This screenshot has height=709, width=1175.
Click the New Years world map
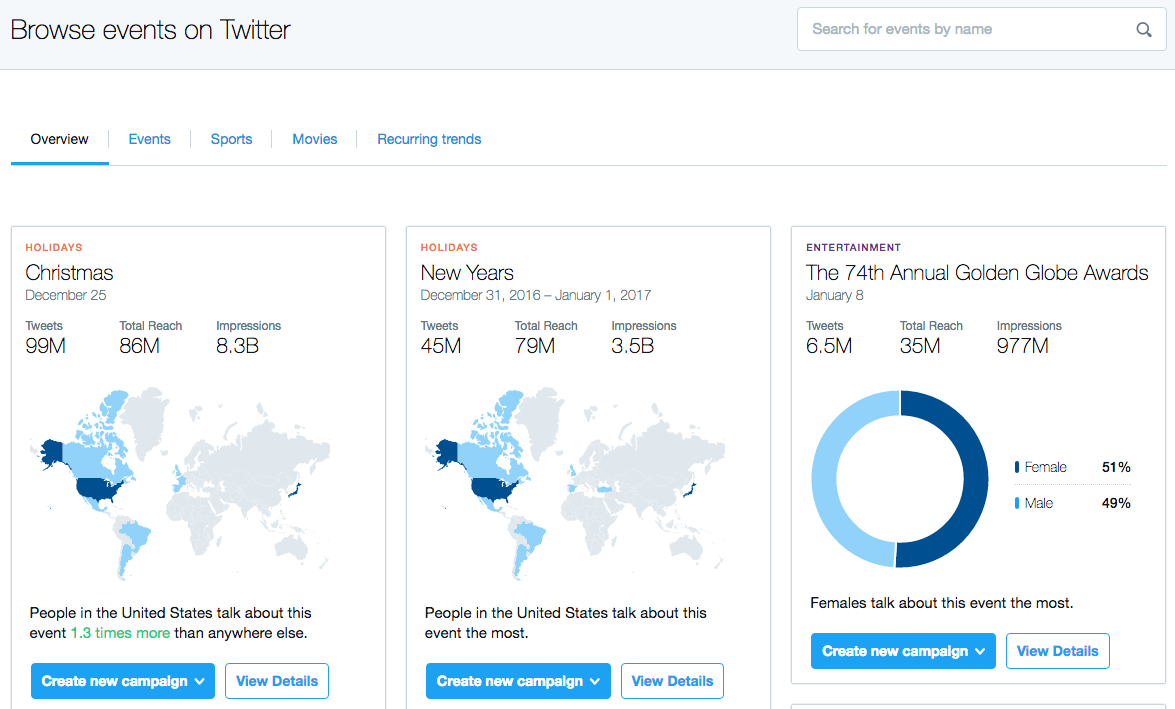pos(575,483)
